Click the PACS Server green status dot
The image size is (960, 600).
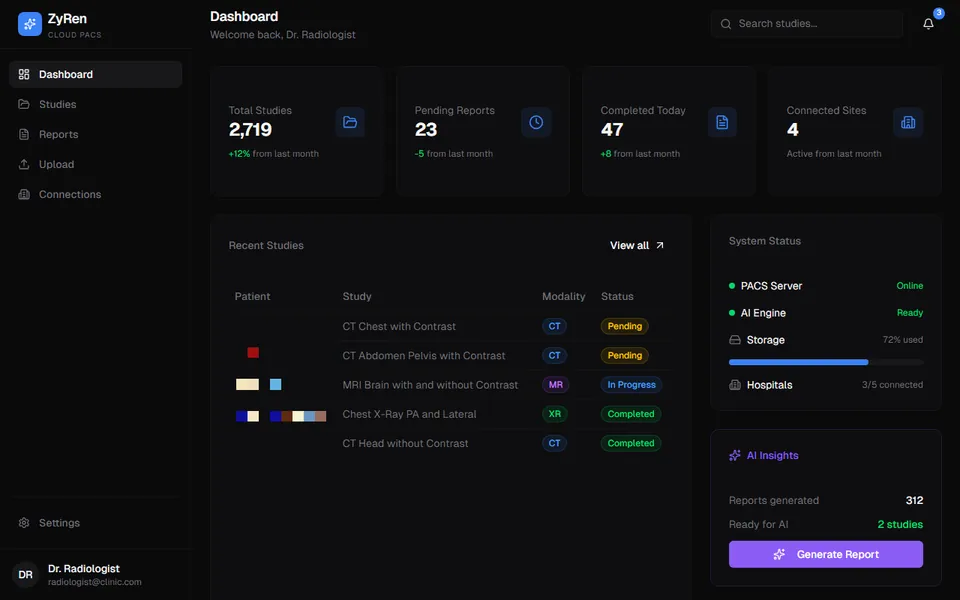click(732, 286)
